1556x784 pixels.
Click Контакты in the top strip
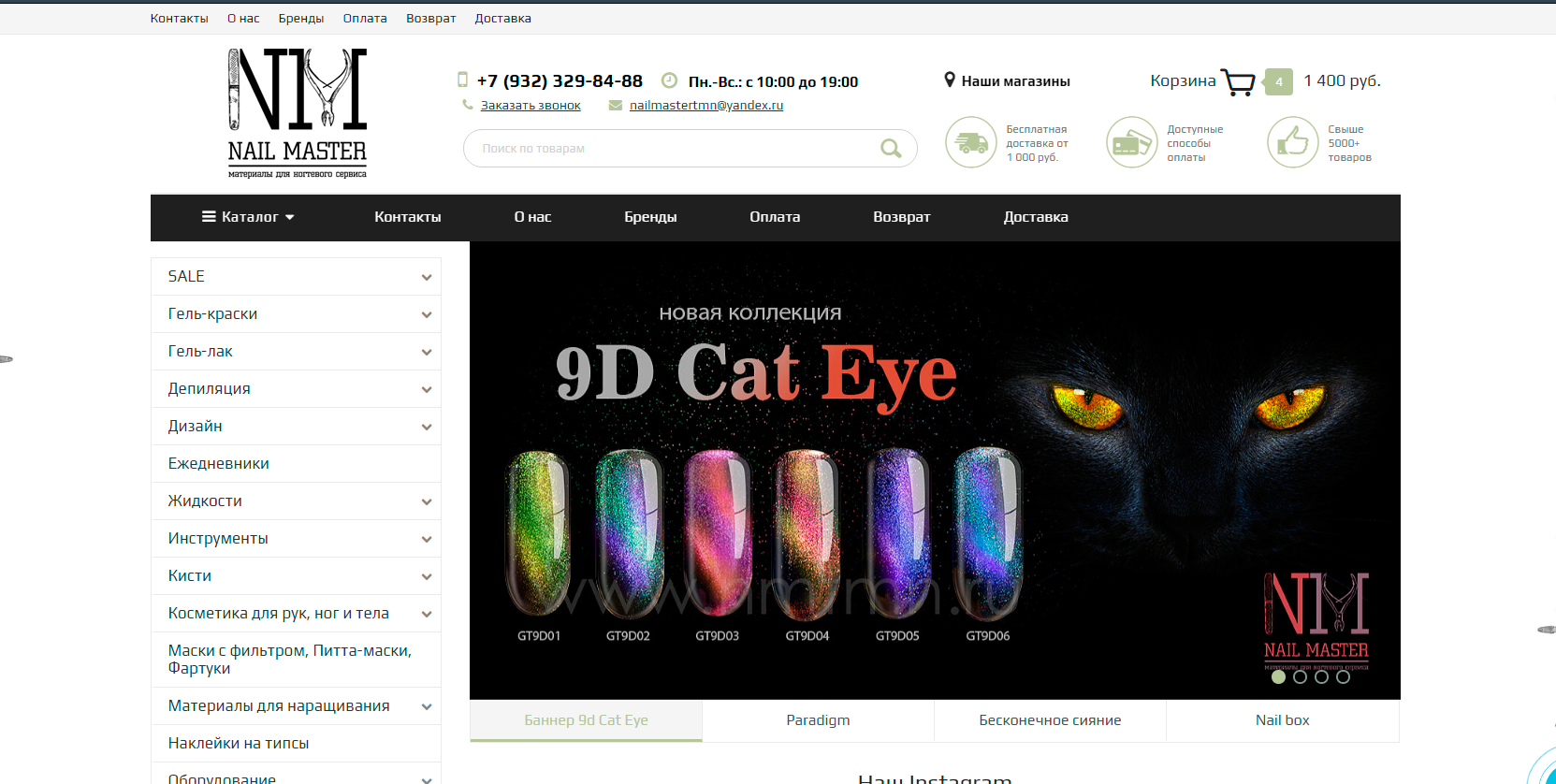180,18
